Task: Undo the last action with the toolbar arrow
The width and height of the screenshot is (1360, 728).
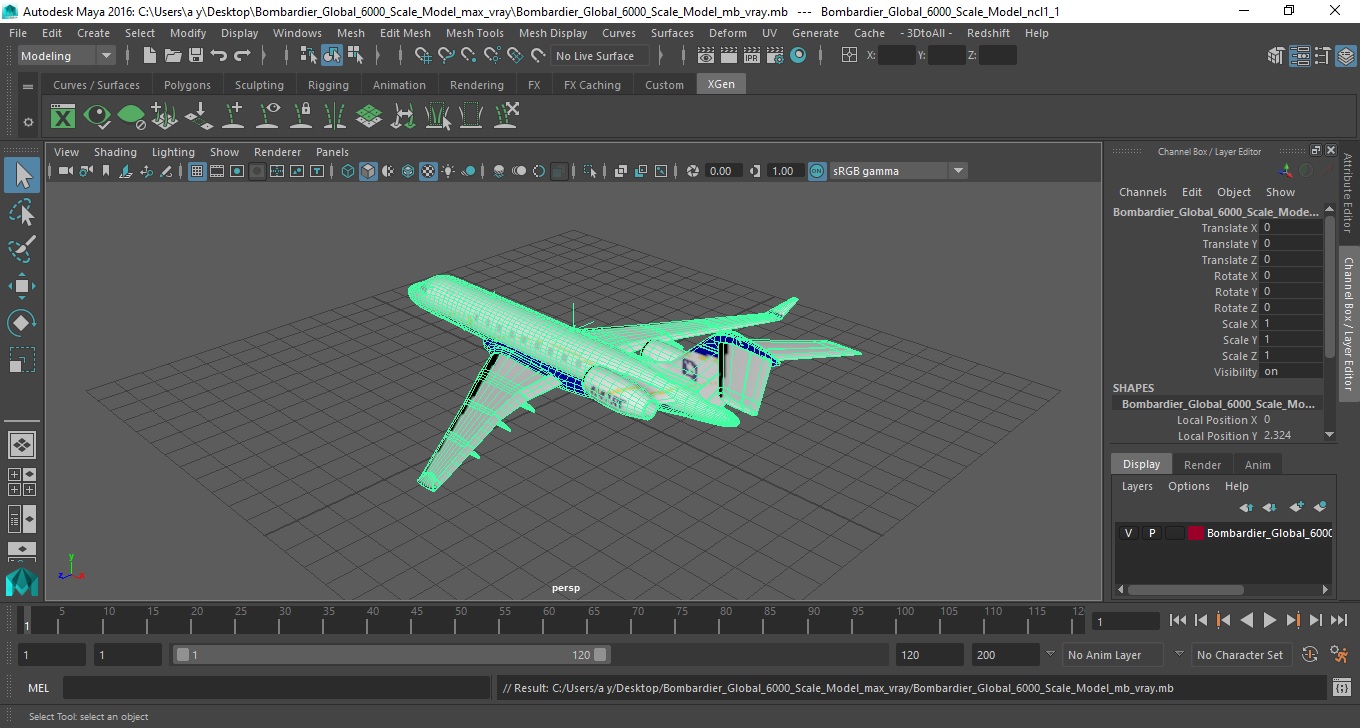Action: point(219,56)
